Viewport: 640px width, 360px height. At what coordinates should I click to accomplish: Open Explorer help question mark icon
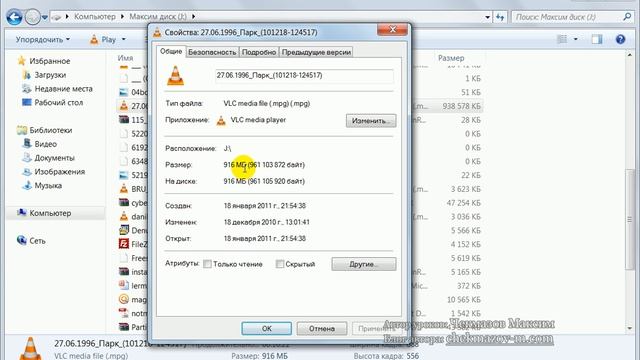point(620,39)
